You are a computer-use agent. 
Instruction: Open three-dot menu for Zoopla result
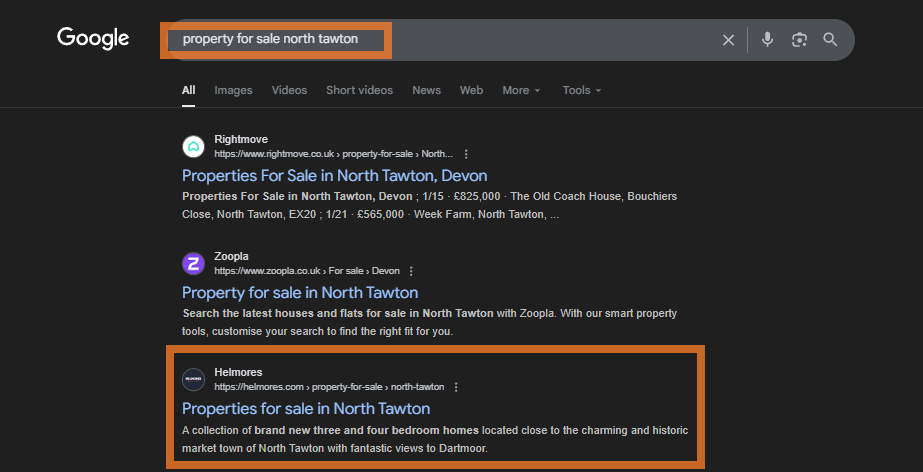click(x=411, y=271)
